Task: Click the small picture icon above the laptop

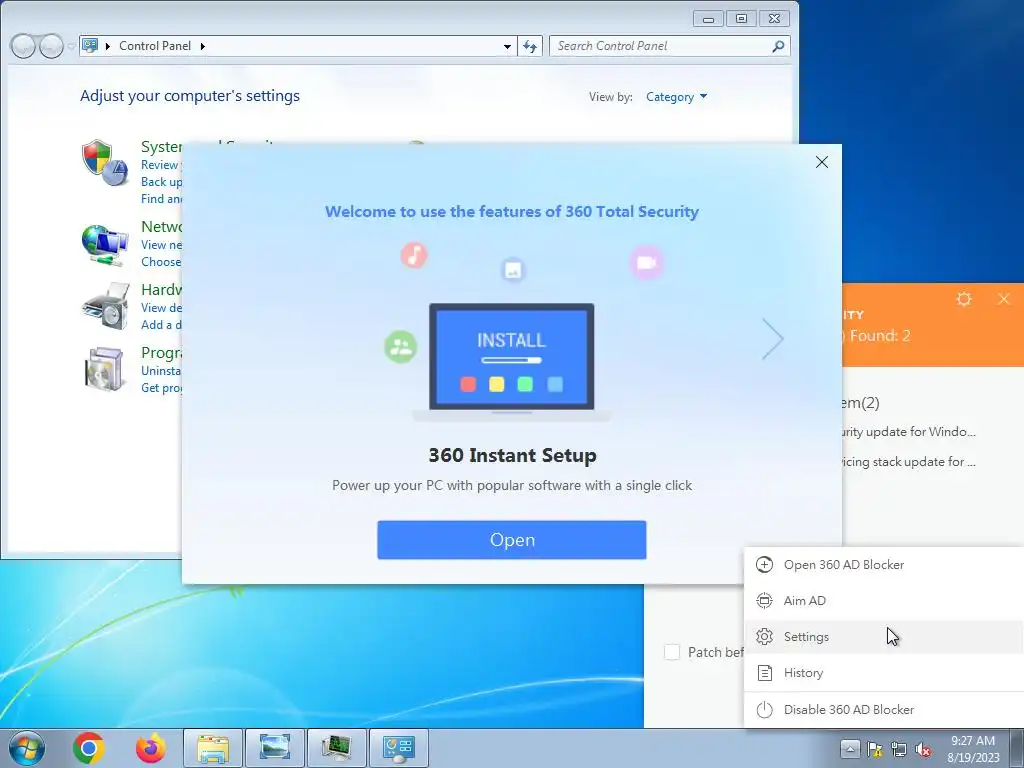Action: [513, 270]
